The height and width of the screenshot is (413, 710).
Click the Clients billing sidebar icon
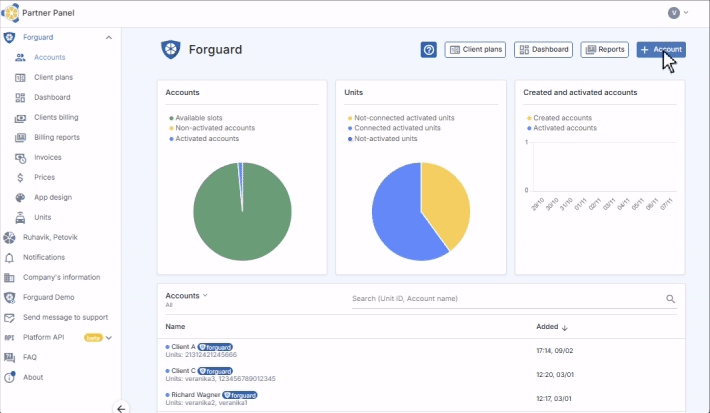tap(20, 118)
